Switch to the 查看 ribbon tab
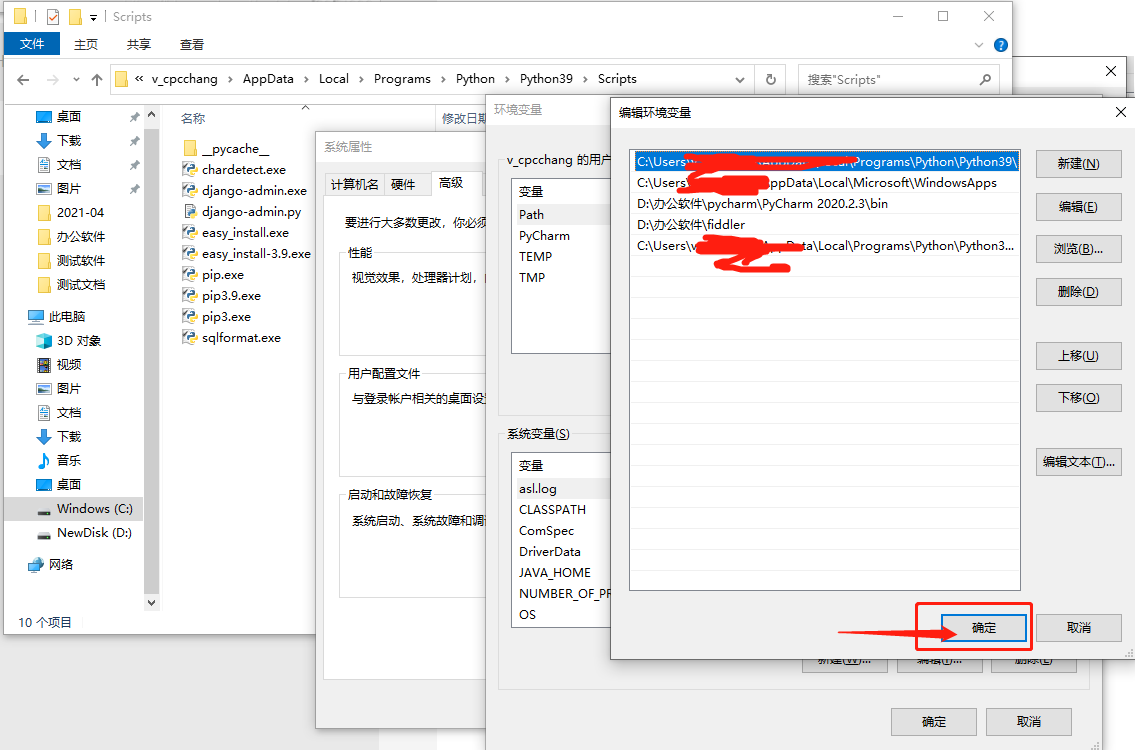The image size is (1135, 750). point(191,44)
